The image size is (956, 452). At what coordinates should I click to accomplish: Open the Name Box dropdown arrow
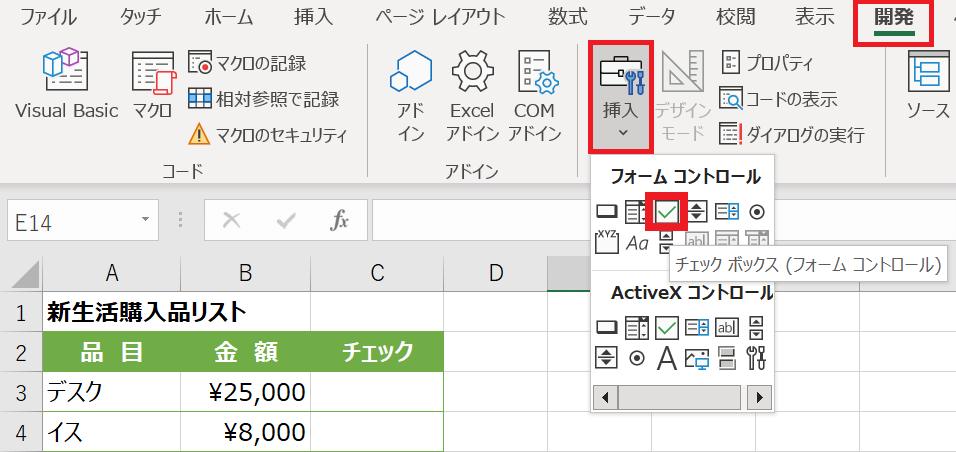pos(146,220)
